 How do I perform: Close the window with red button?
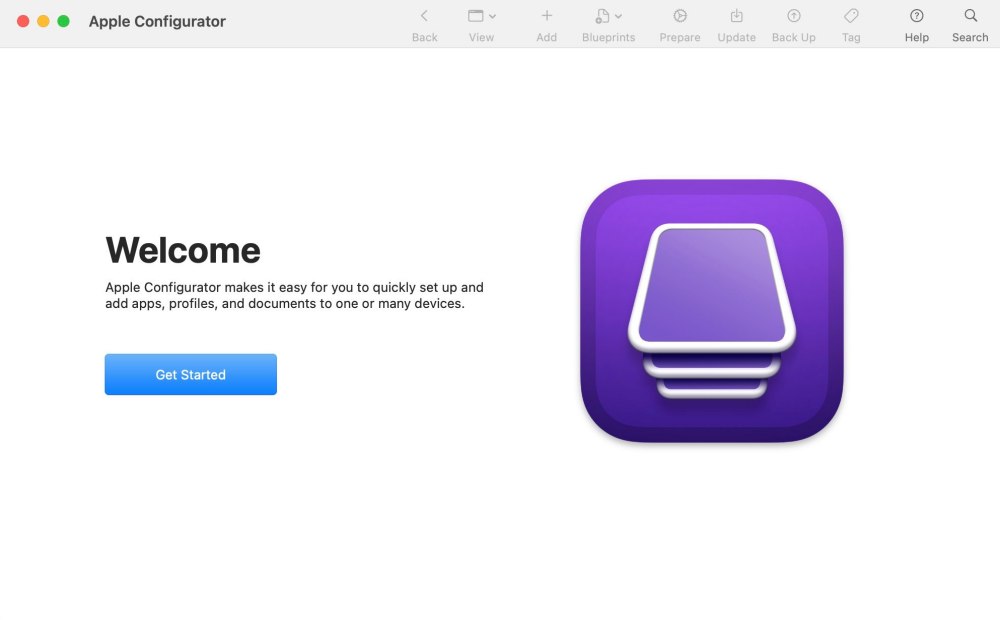[23, 21]
